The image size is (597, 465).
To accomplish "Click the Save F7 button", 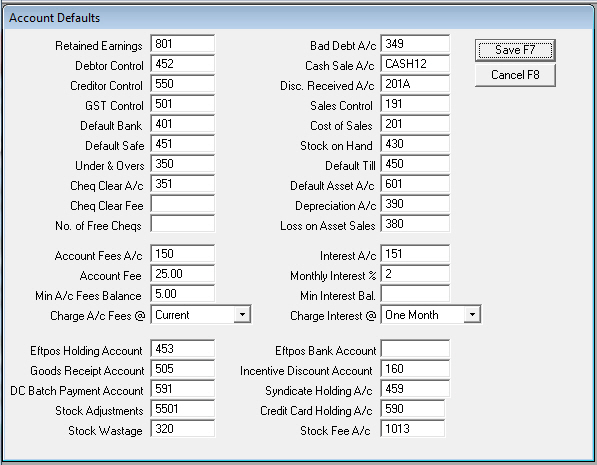I will tap(515, 50).
